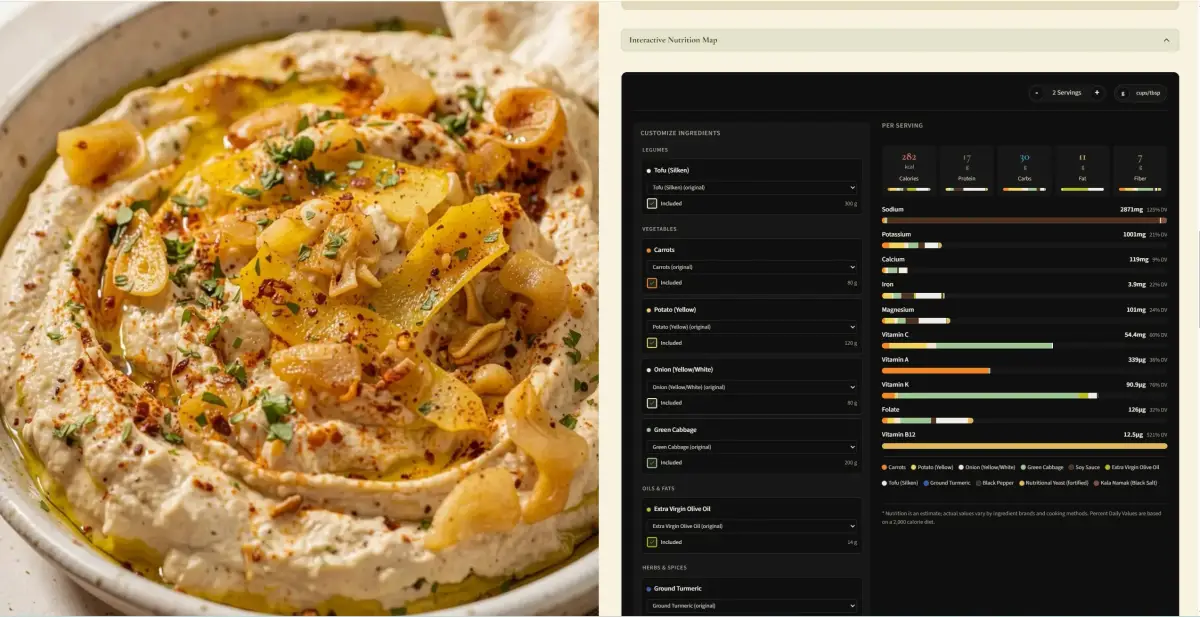This screenshot has width=1200, height=617.
Task: Click the Folate contribution bar
Action: [1024, 421]
